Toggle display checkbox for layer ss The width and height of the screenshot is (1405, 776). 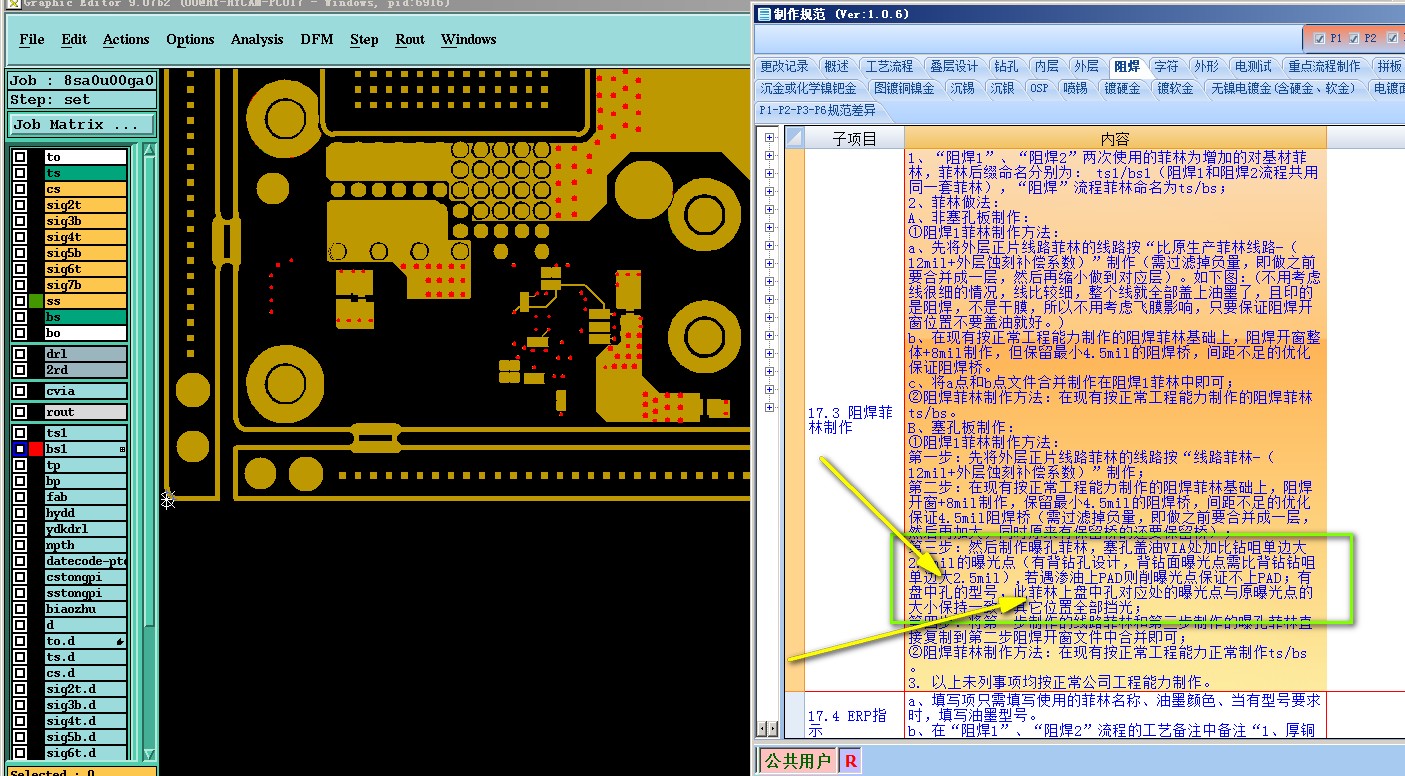click(20, 301)
